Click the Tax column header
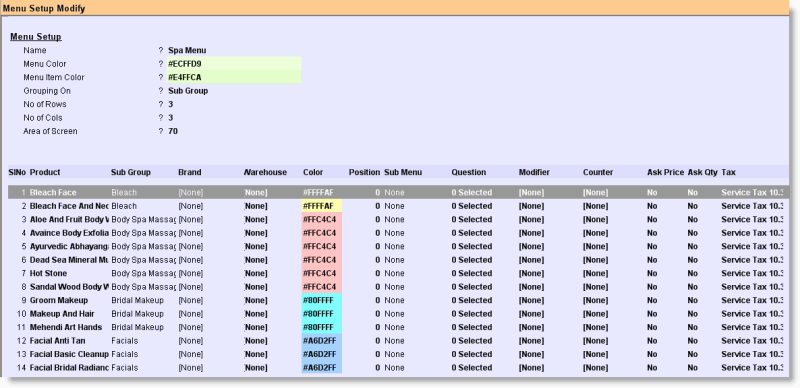The image size is (800, 388). click(x=729, y=173)
